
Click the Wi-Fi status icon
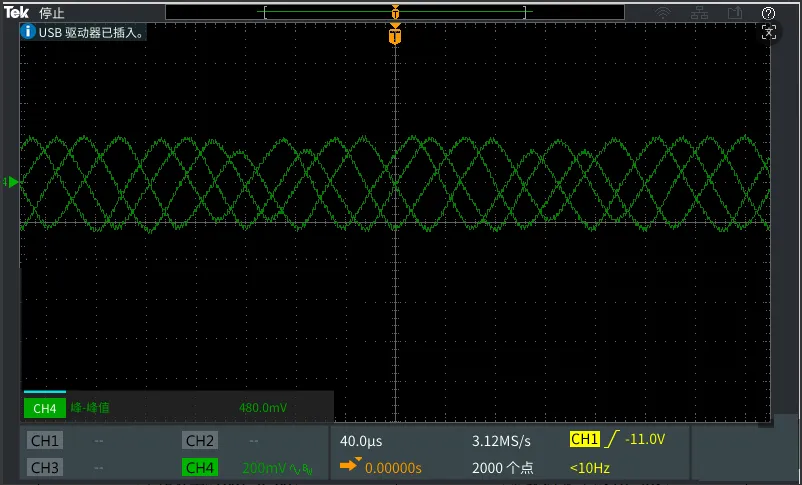(663, 13)
